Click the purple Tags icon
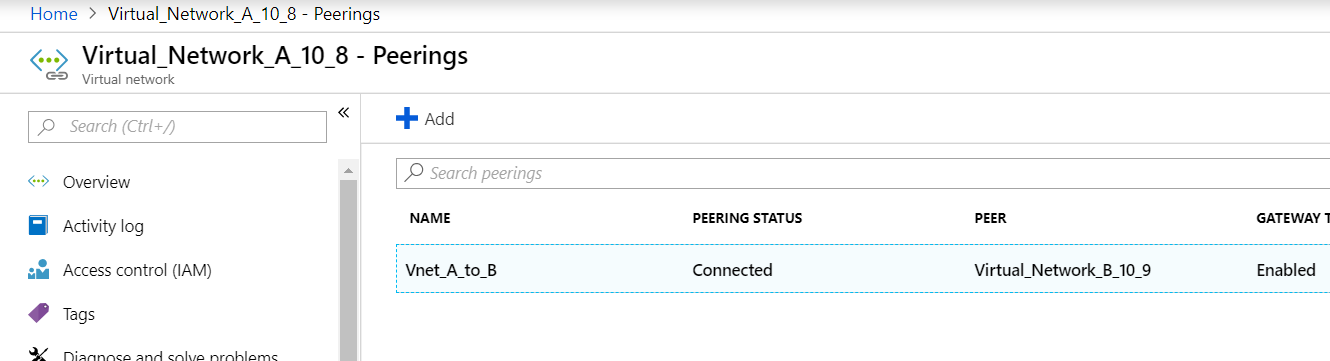The image size is (1330, 361). [39, 314]
